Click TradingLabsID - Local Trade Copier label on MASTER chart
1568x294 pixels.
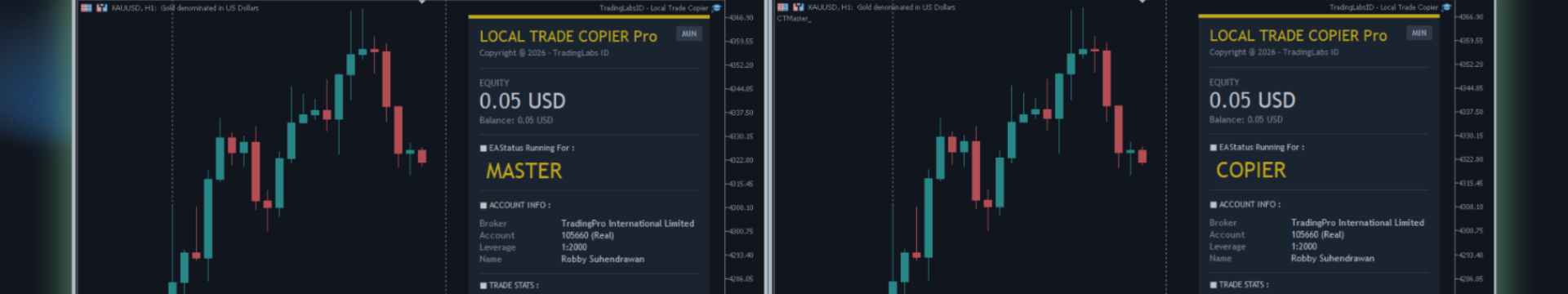(654, 8)
